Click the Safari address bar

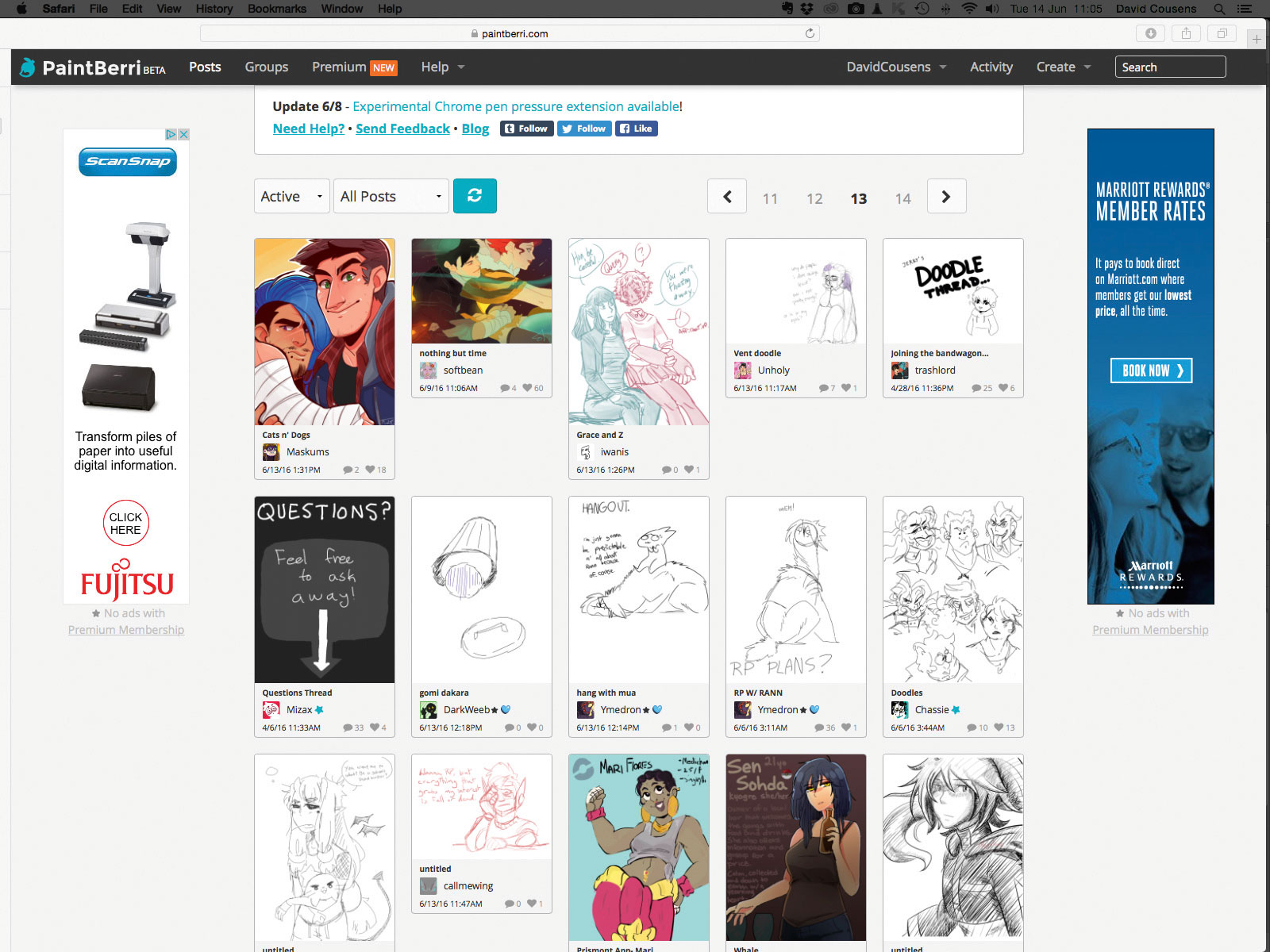(510, 33)
